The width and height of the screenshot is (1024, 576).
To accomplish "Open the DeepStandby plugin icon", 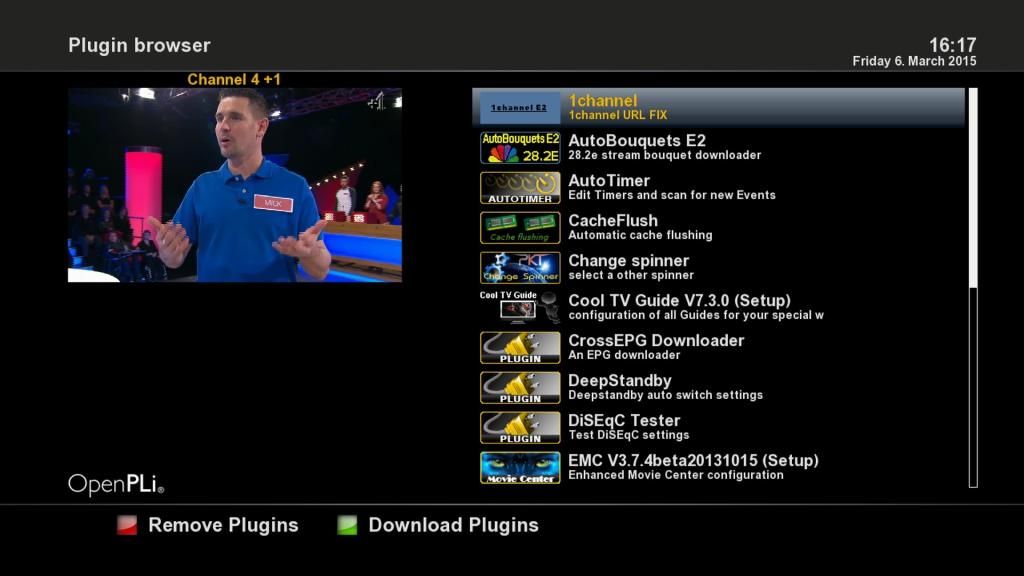I will pyautogui.click(x=520, y=387).
